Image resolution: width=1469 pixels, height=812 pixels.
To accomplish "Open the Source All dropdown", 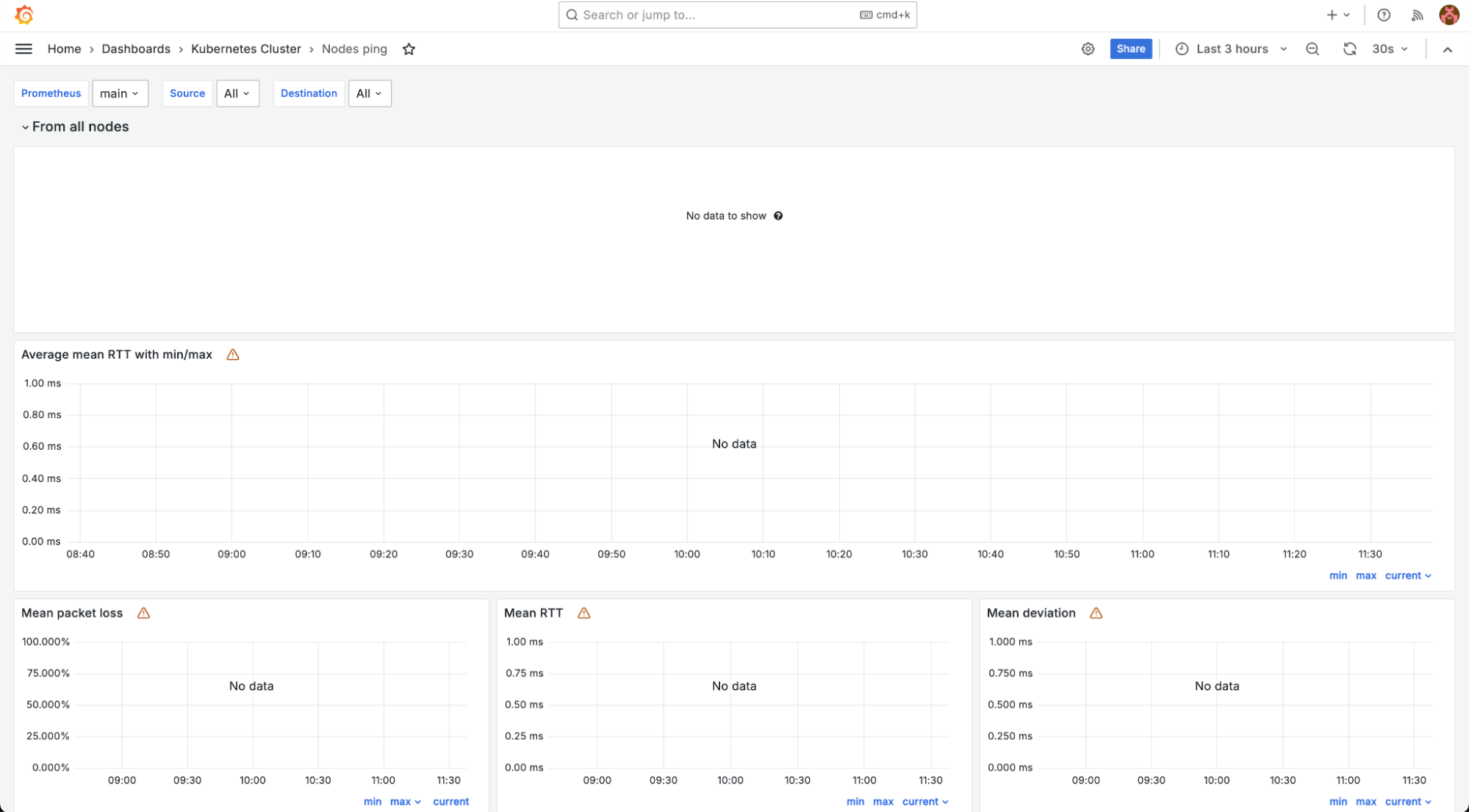I will coord(237,93).
